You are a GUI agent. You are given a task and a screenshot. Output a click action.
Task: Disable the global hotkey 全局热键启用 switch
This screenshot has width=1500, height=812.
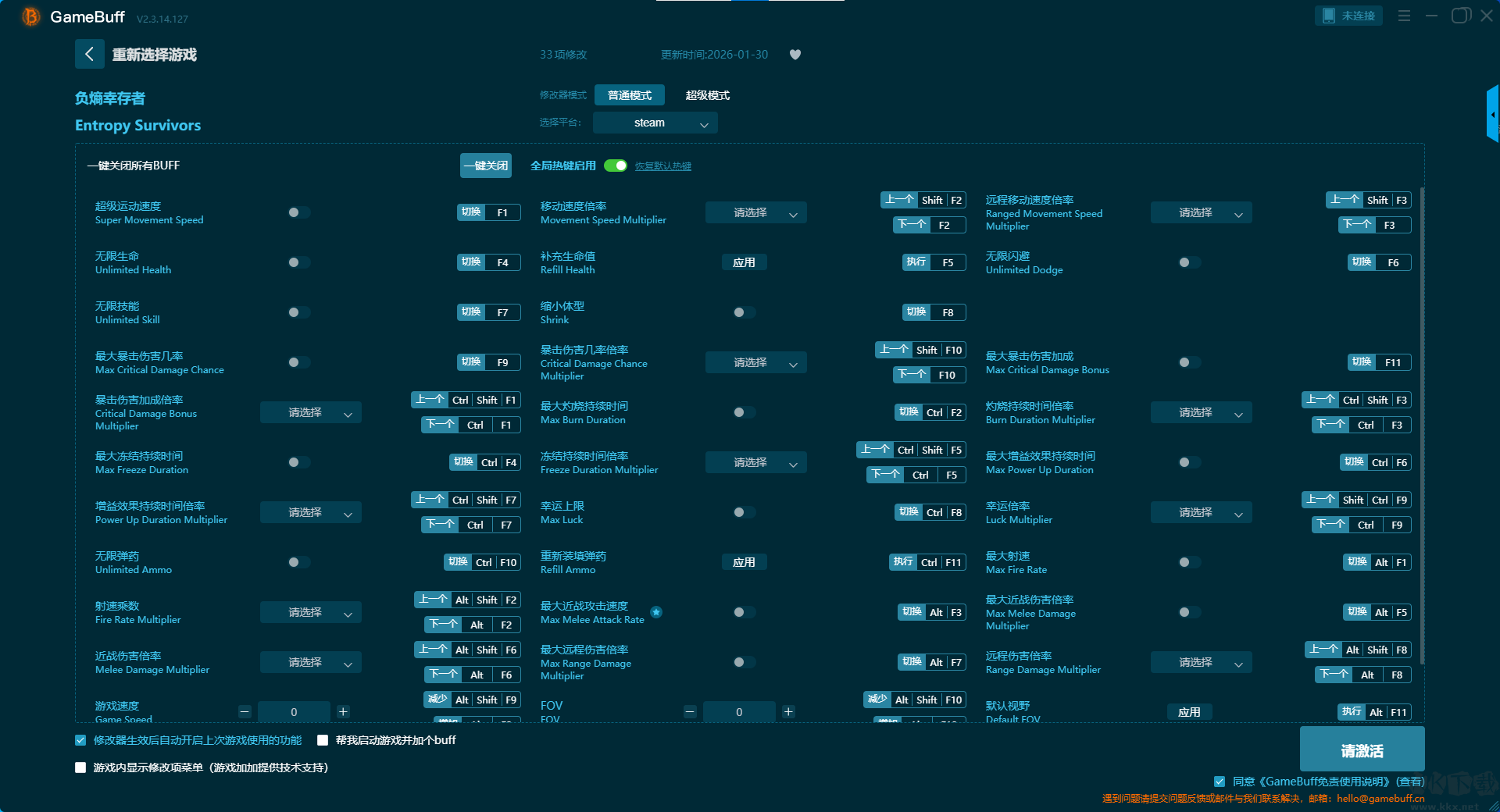(616, 166)
